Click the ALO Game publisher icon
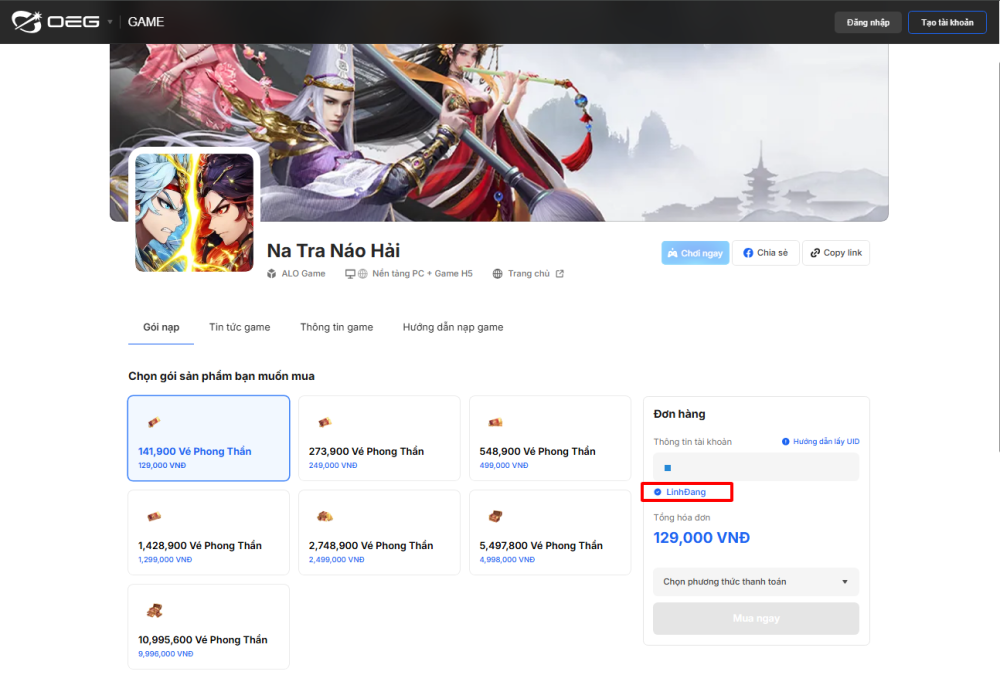The image size is (1000, 685). click(x=272, y=274)
